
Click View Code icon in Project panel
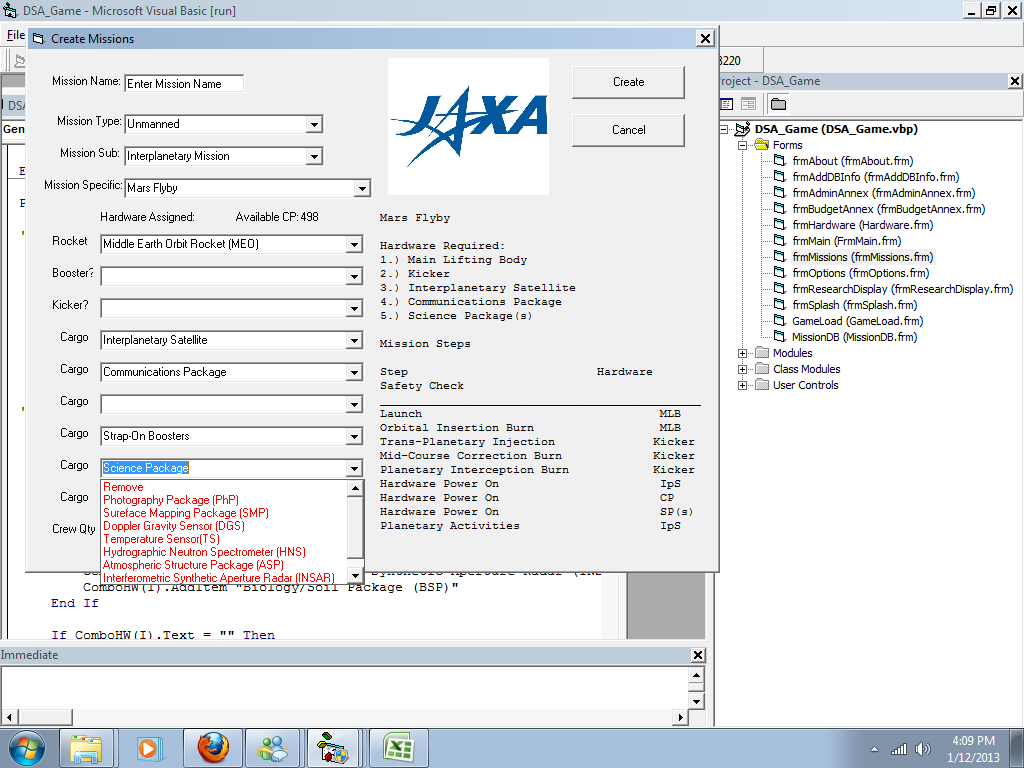click(x=727, y=104)
